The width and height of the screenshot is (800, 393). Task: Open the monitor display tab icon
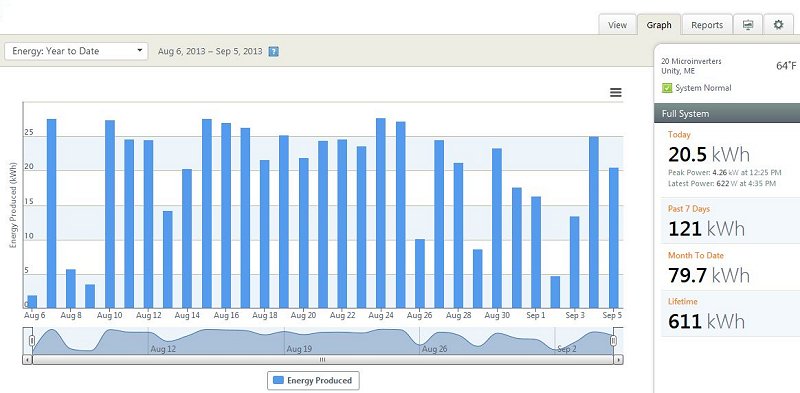tap(748, 24)
